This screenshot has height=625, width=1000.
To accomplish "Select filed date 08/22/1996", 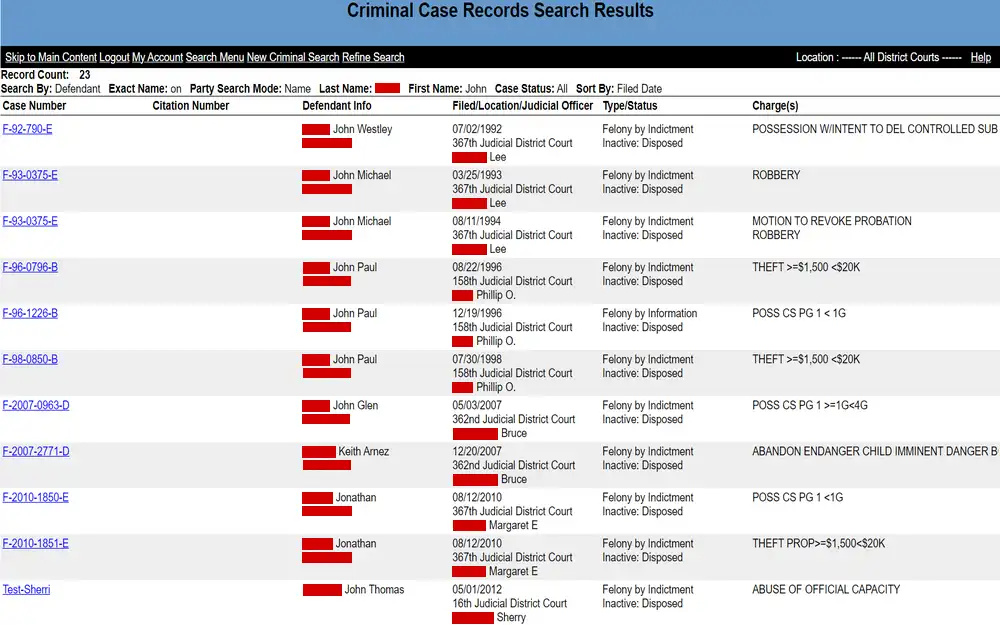I will [x=477, y=267].
